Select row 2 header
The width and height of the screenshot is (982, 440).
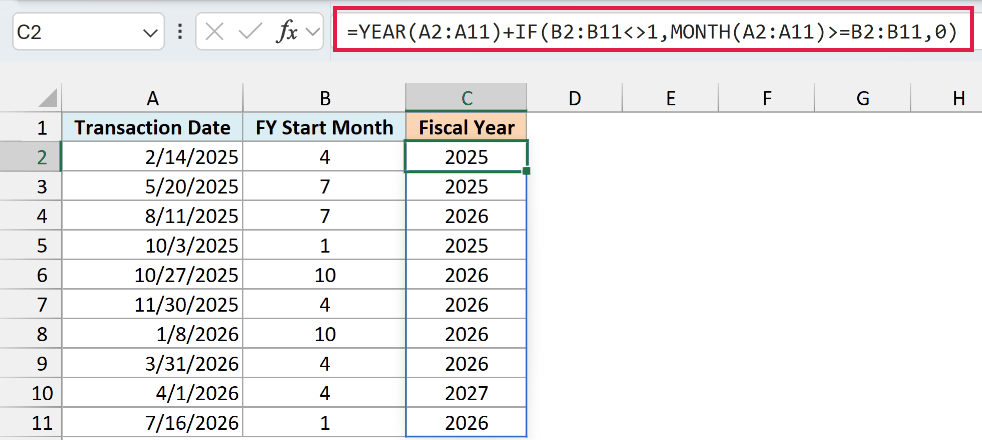pyautogui.click(x=31, y=157)
